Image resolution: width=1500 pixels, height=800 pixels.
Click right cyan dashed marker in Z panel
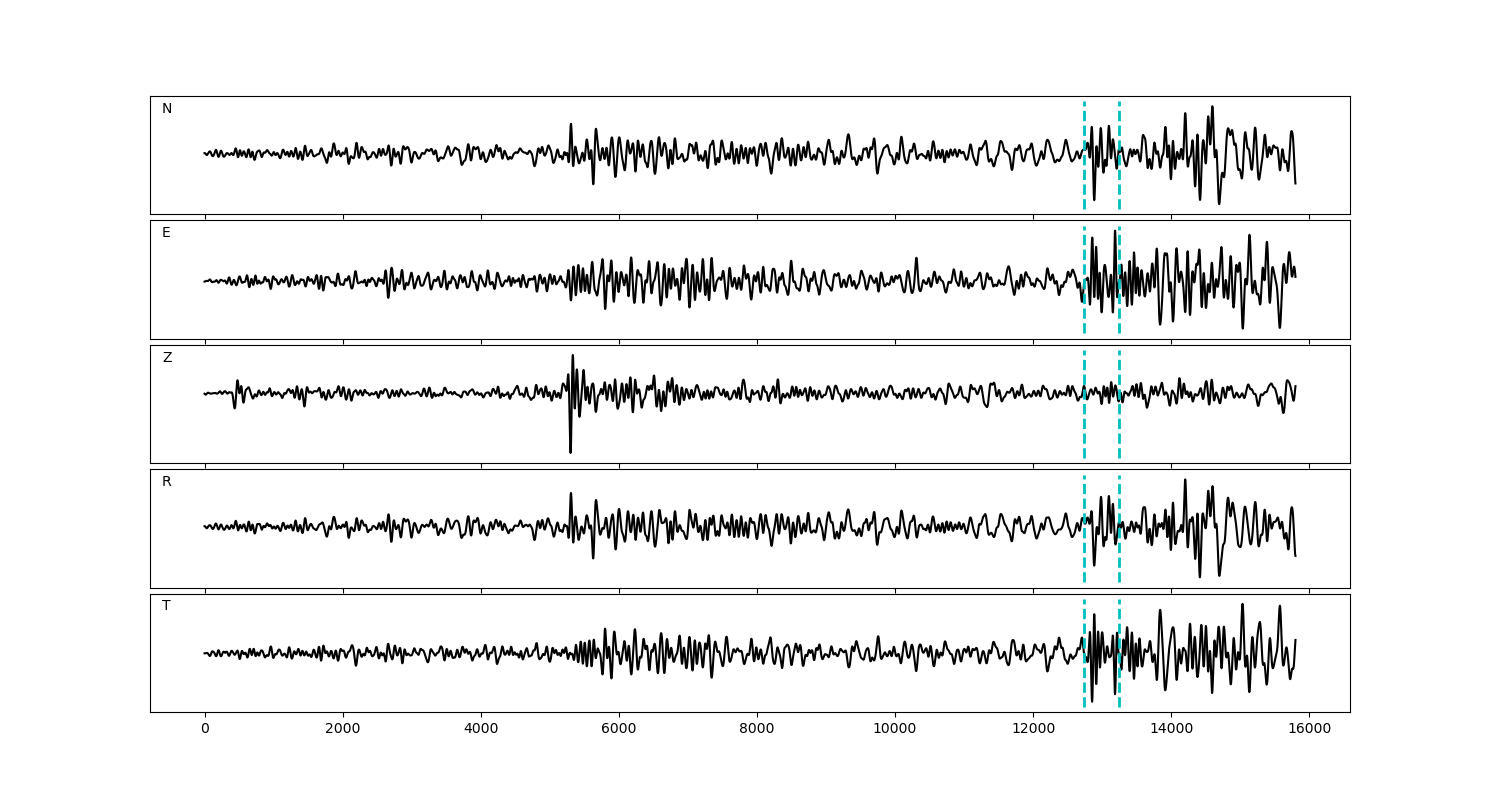(x=1119, y=430)
